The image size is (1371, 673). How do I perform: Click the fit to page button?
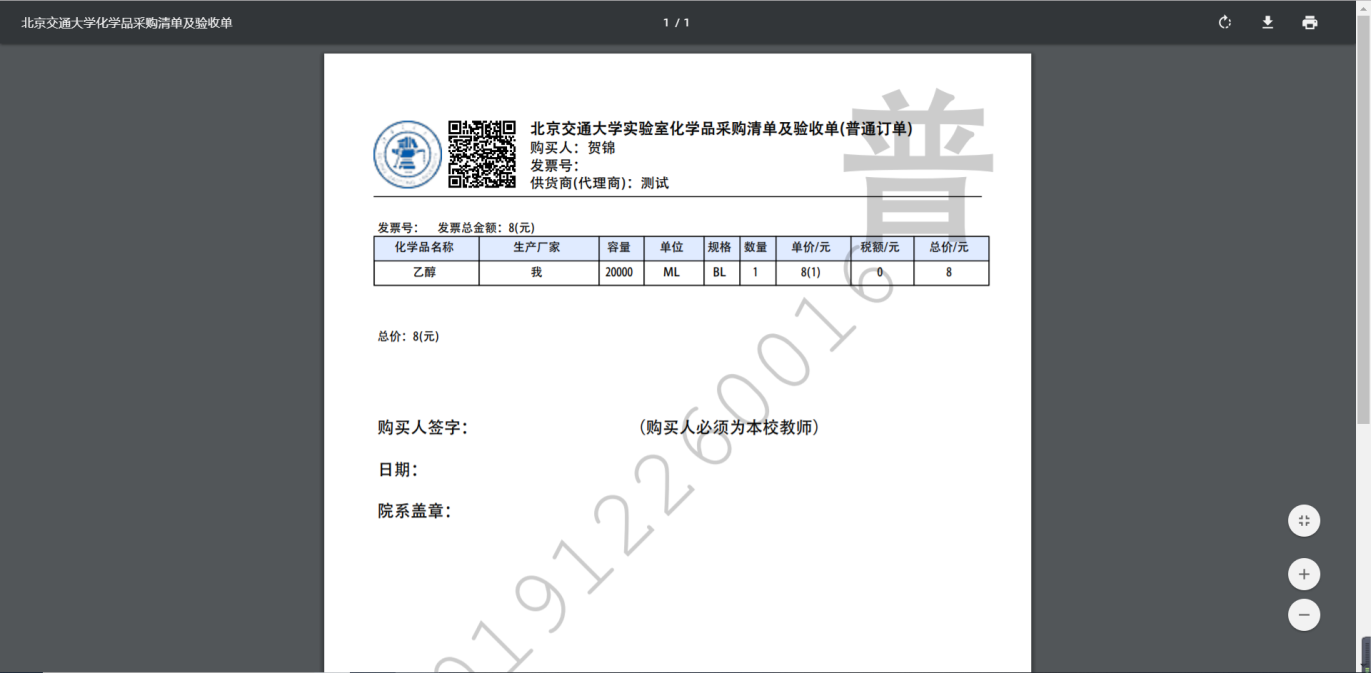click(x=1304, y=520)
